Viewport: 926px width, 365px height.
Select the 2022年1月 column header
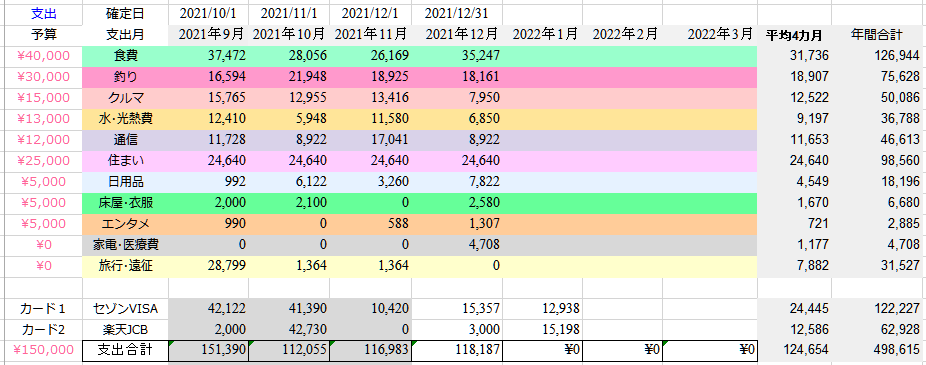coord(543,34)
